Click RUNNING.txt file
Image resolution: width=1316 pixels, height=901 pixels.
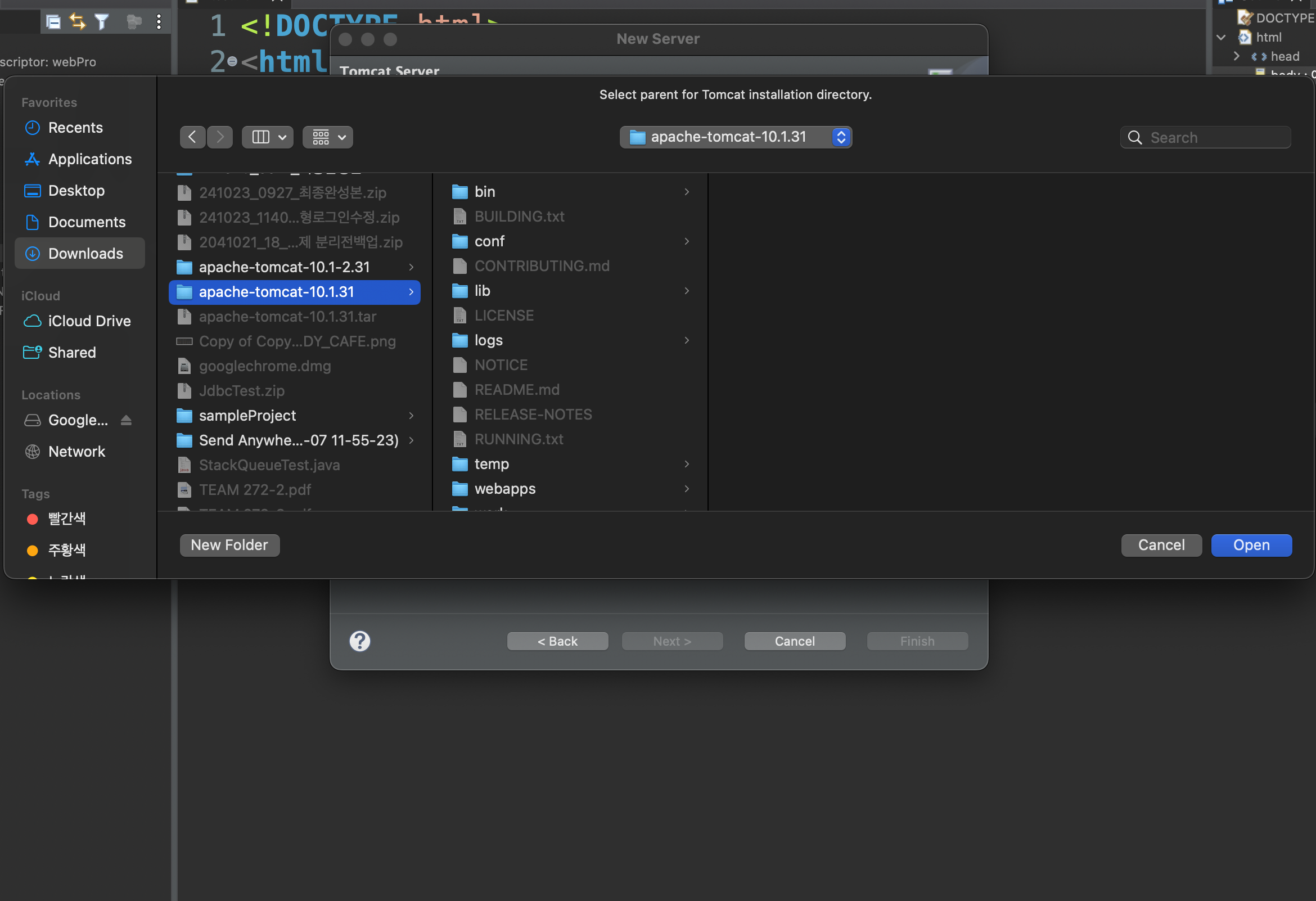tap(571, 439)
